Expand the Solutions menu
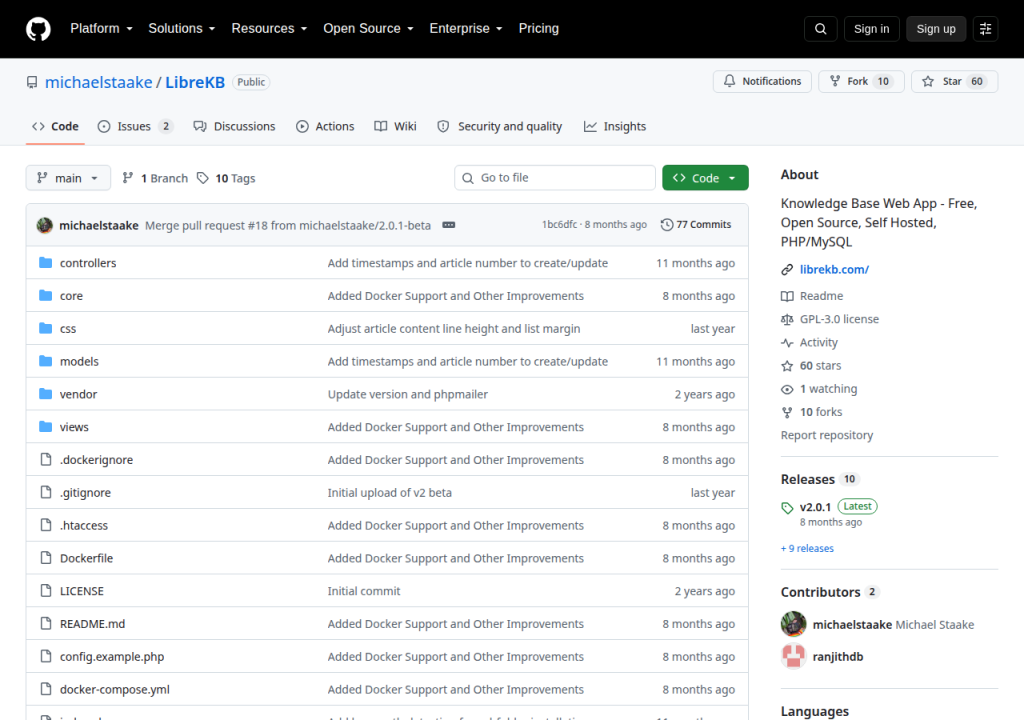This screenshot has height=720, width=1024. click(x=182, y=29)
